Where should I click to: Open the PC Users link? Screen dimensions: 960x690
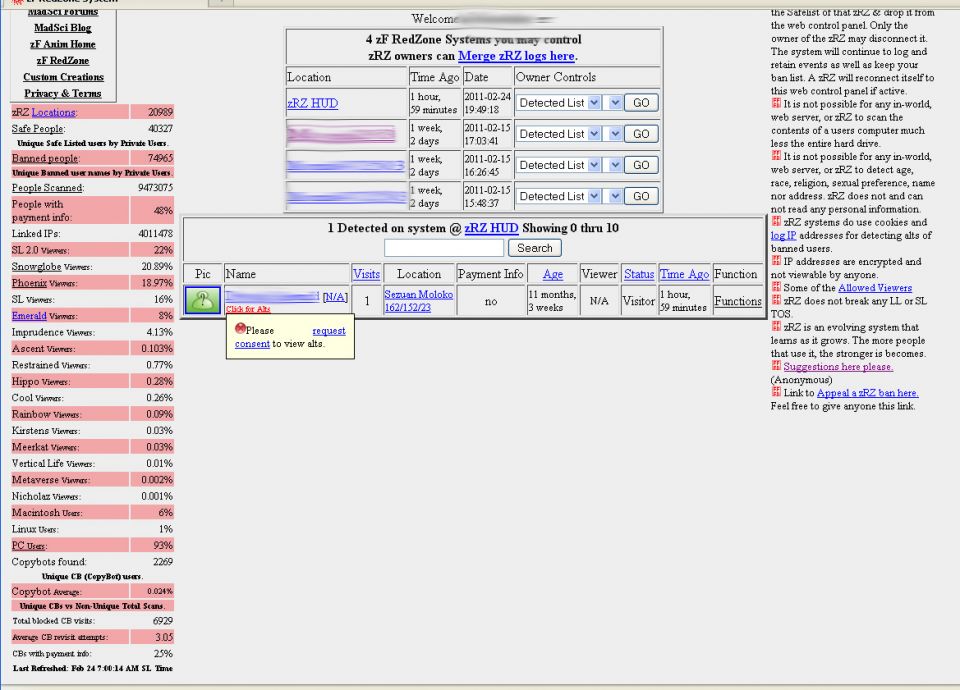tap(29, 546)
